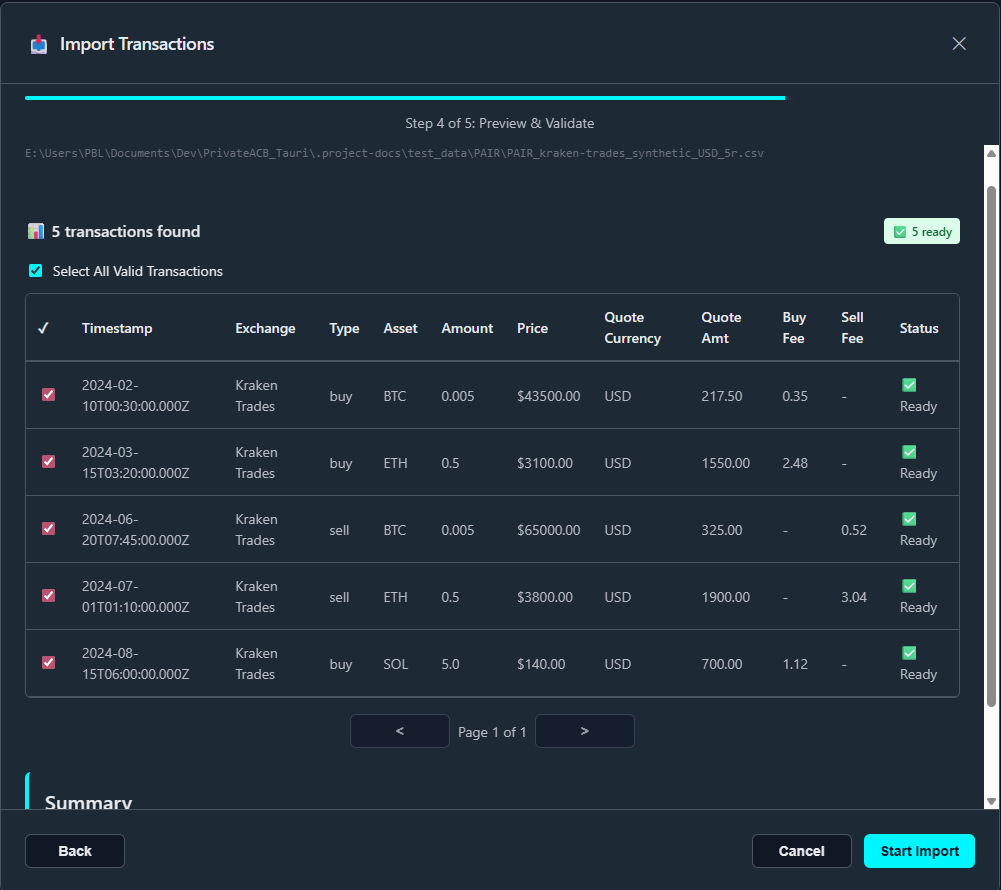Click the Cancel button
Image resolution: width=1001 pixels, height=890 pixels.
tap(802, 851)
